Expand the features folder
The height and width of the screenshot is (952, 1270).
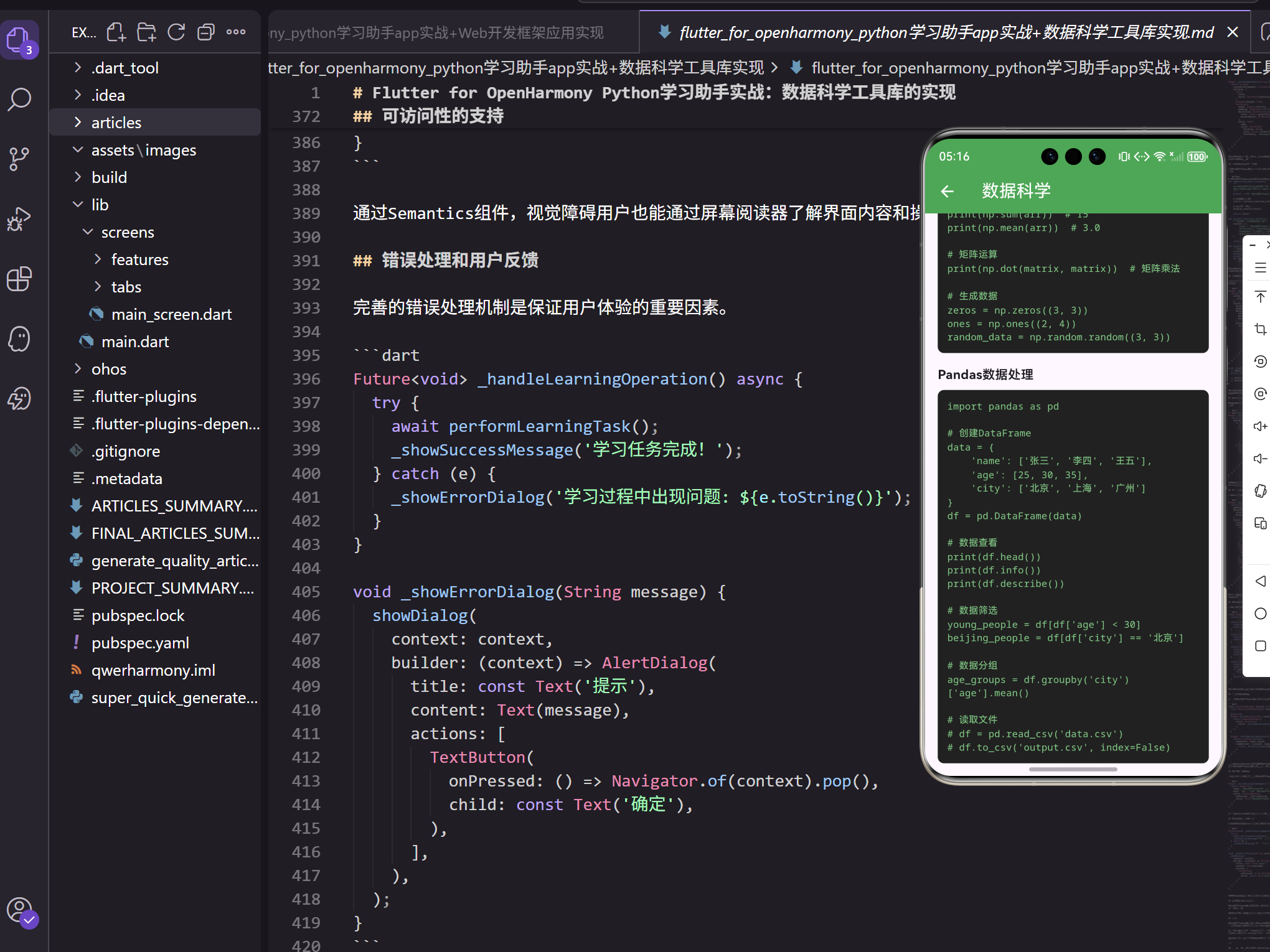pyautogui.click(x=139, y=259)
